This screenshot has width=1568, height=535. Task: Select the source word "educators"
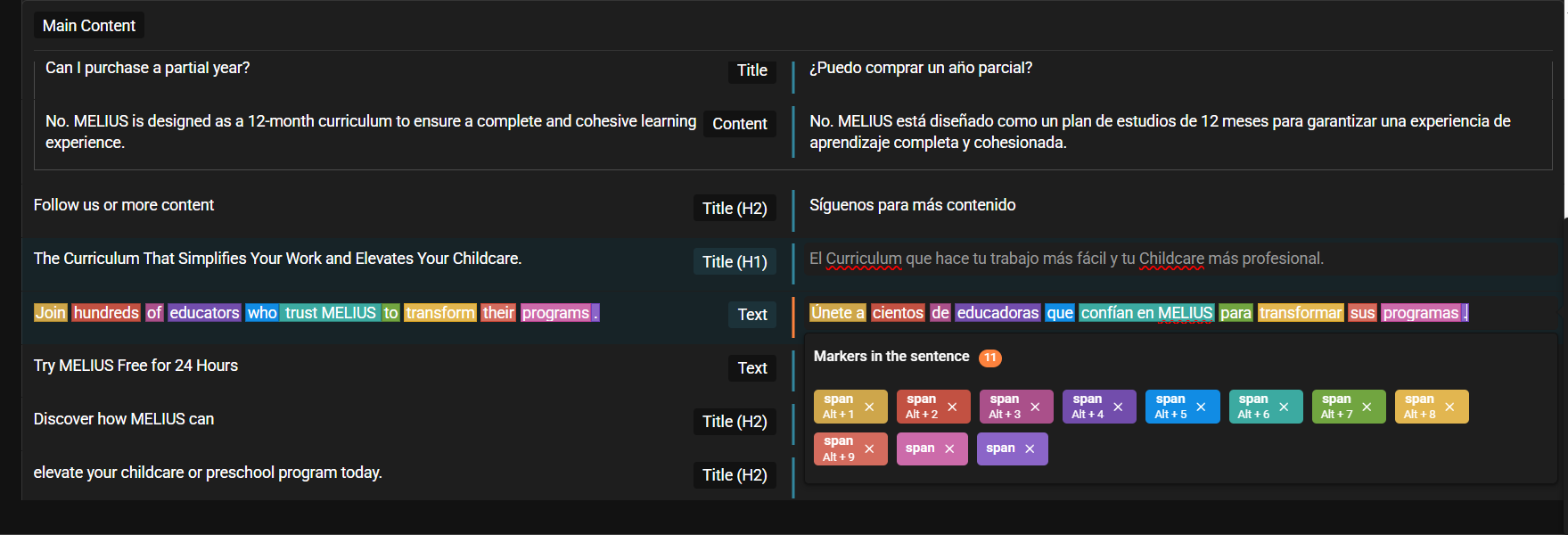tap(204, 313)
